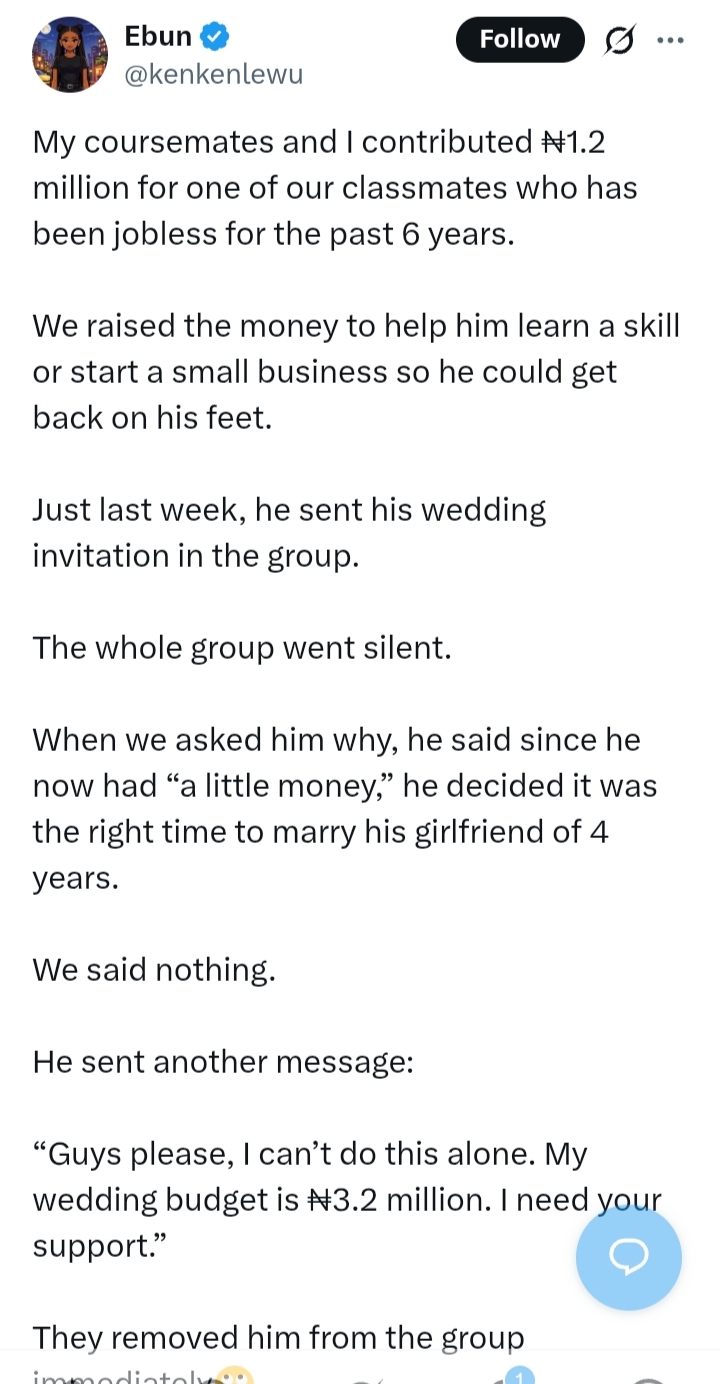Open the messages tab in bottom bar
This screenshot has width=720, height=1384.
coord(650,1378)
